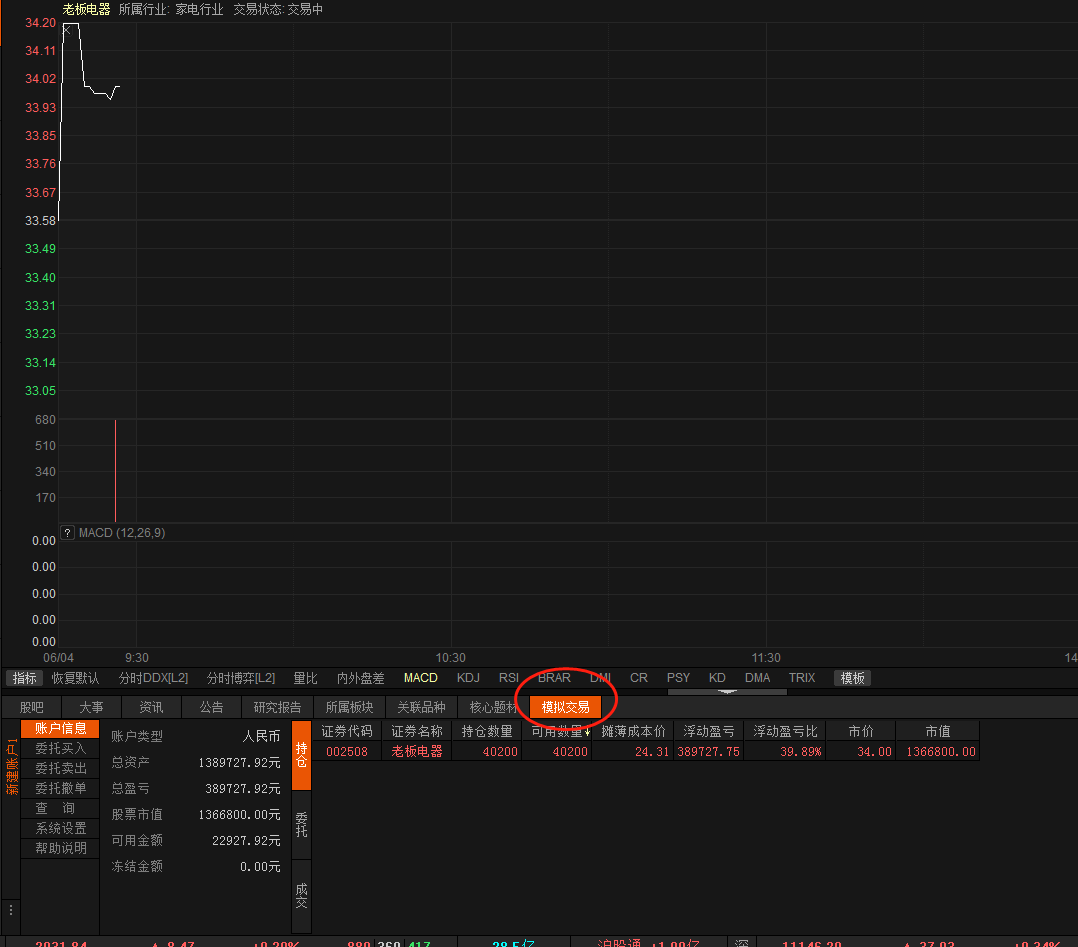Select the TRIX indicator
The width and height of the screenshot is (1078, 947).
[802, 678]
